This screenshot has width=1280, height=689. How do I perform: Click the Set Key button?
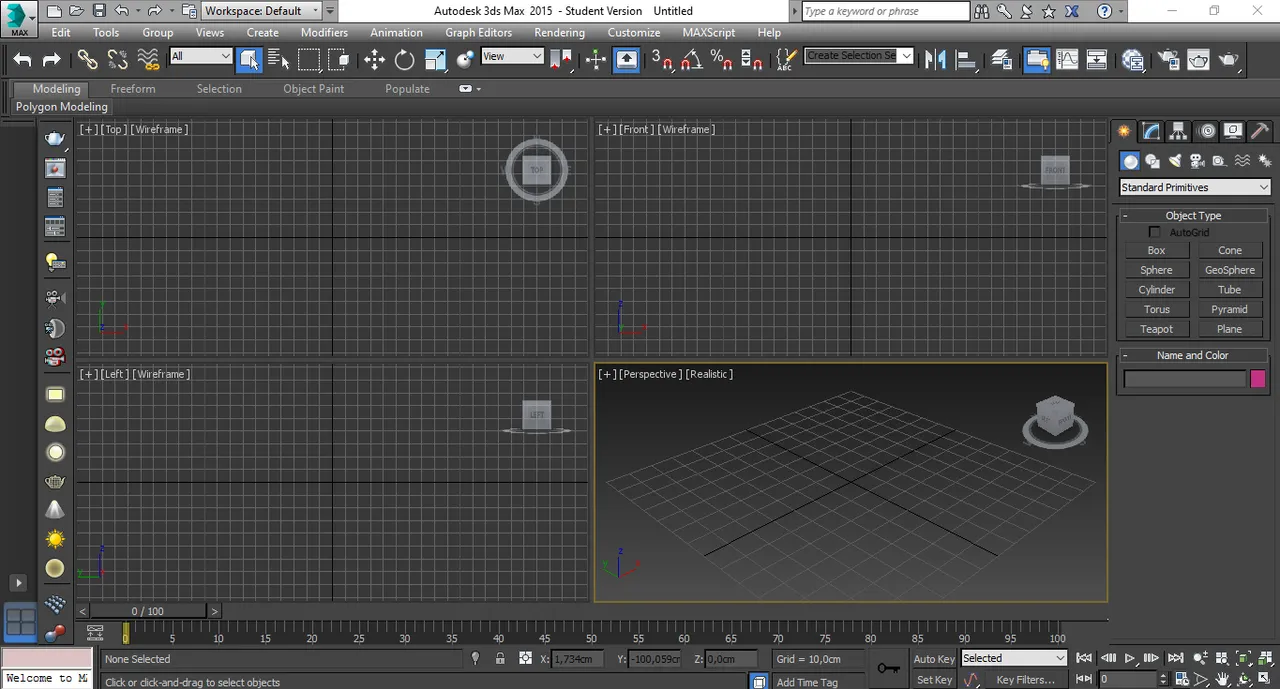pos(934,680)
